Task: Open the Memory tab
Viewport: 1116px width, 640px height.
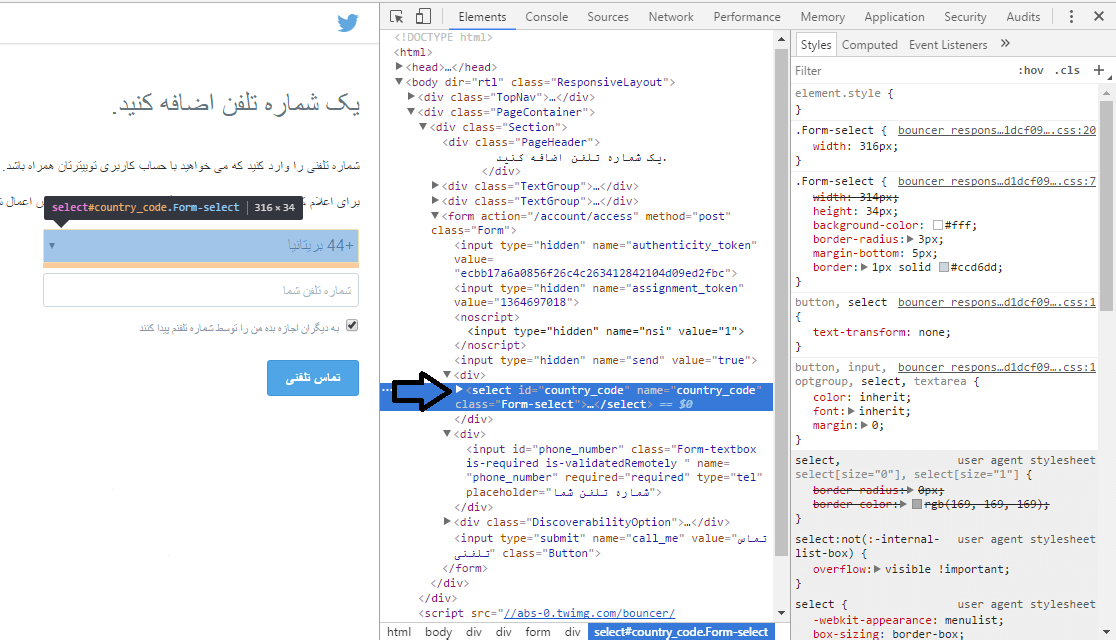Action: (822, 16)
